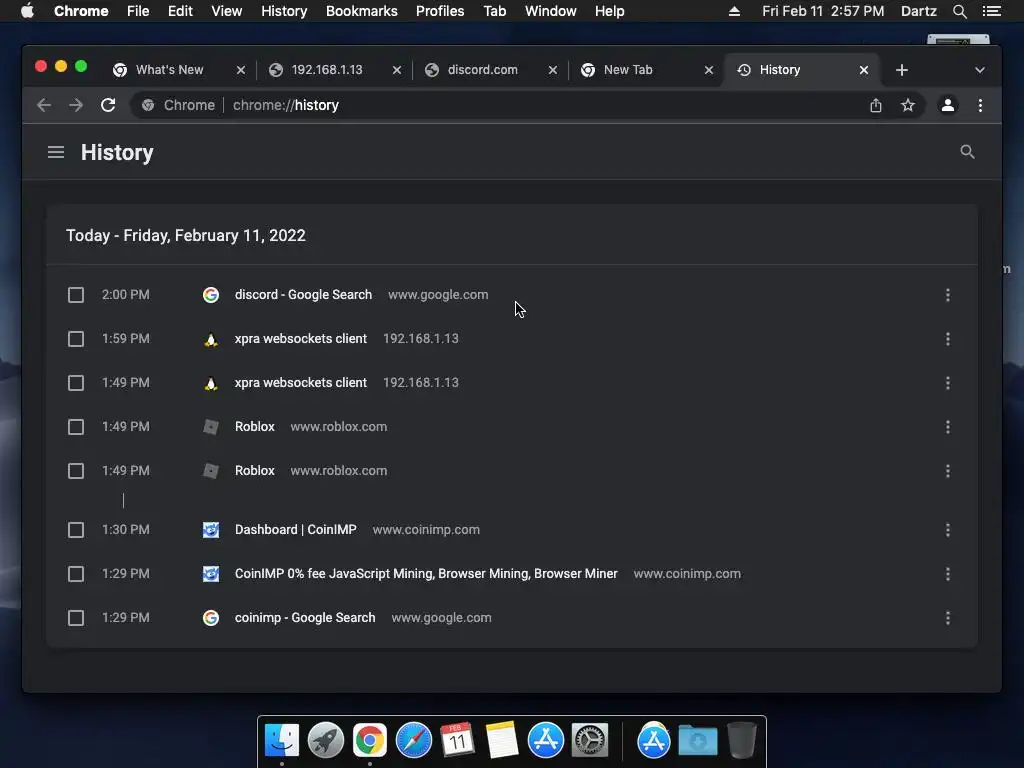The width and height of the screenshot is (1024, 768).
Task: Click the CoinIMP favicon beside Dashboard entry
Action: pos(210,530)
